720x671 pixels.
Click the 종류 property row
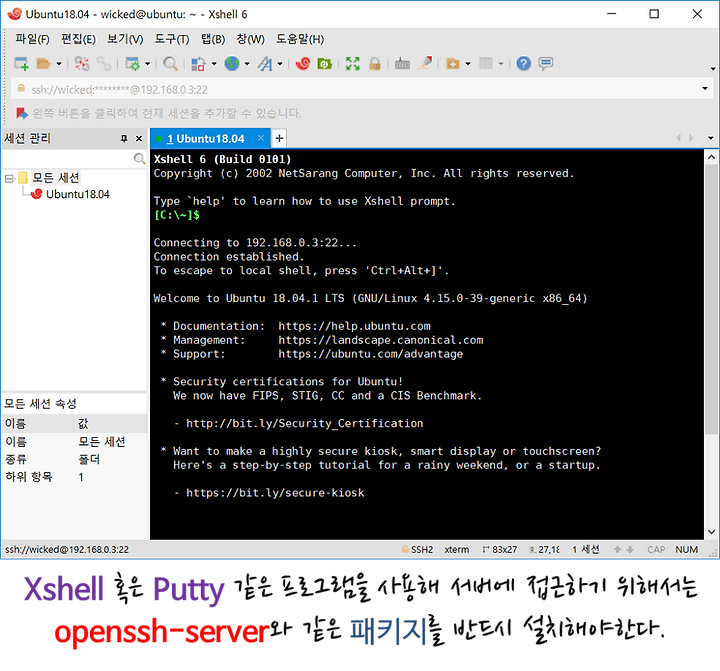pyautogui.click(x=74, y=459)
